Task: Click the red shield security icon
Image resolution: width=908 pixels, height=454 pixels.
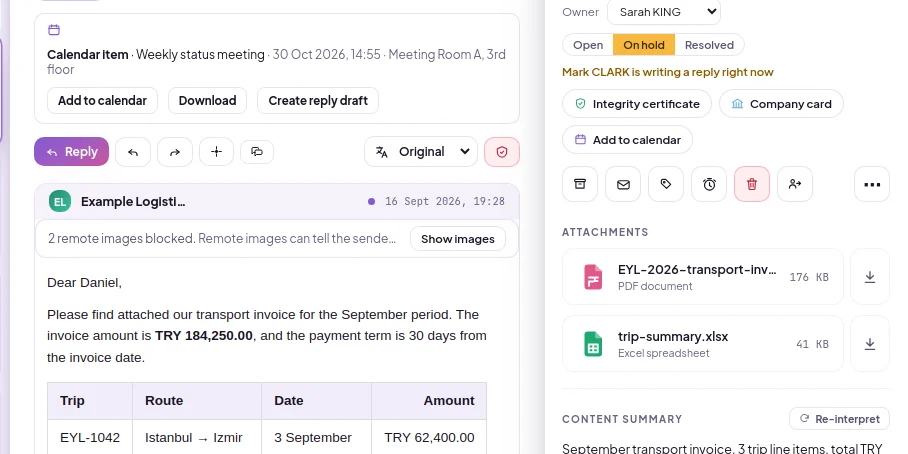Action: [x=502, y=152]
